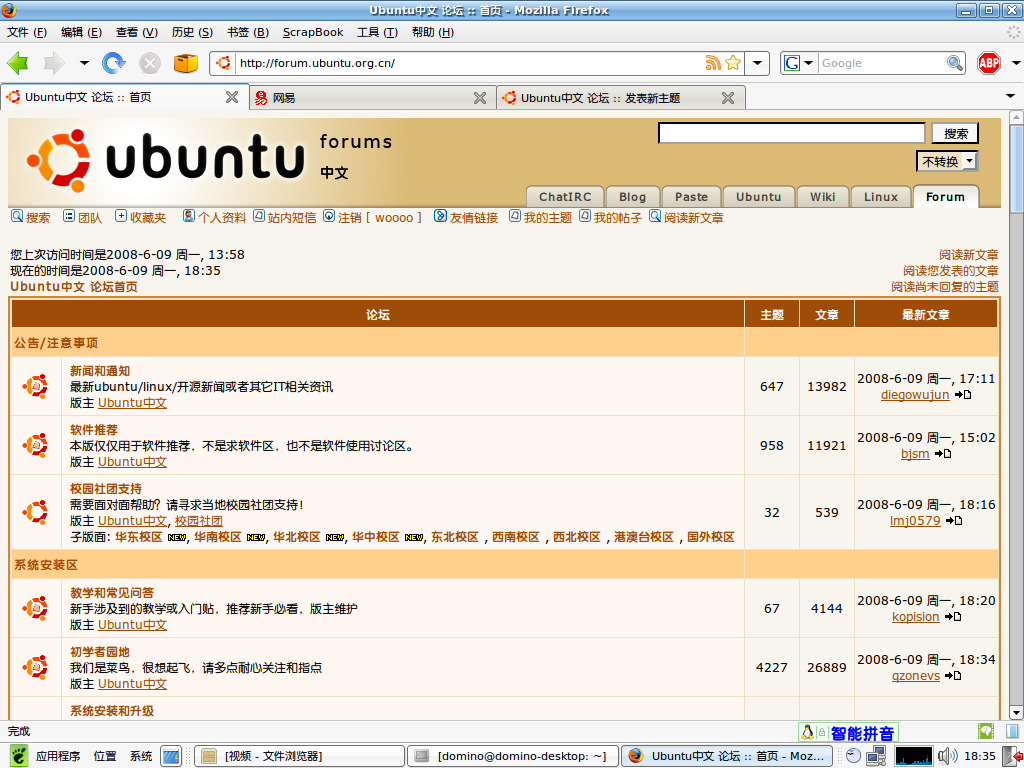This screenshot has width=1024, height=768.
Task: Open the back/forward history dropdown arrow
Action: click(84, 63)
